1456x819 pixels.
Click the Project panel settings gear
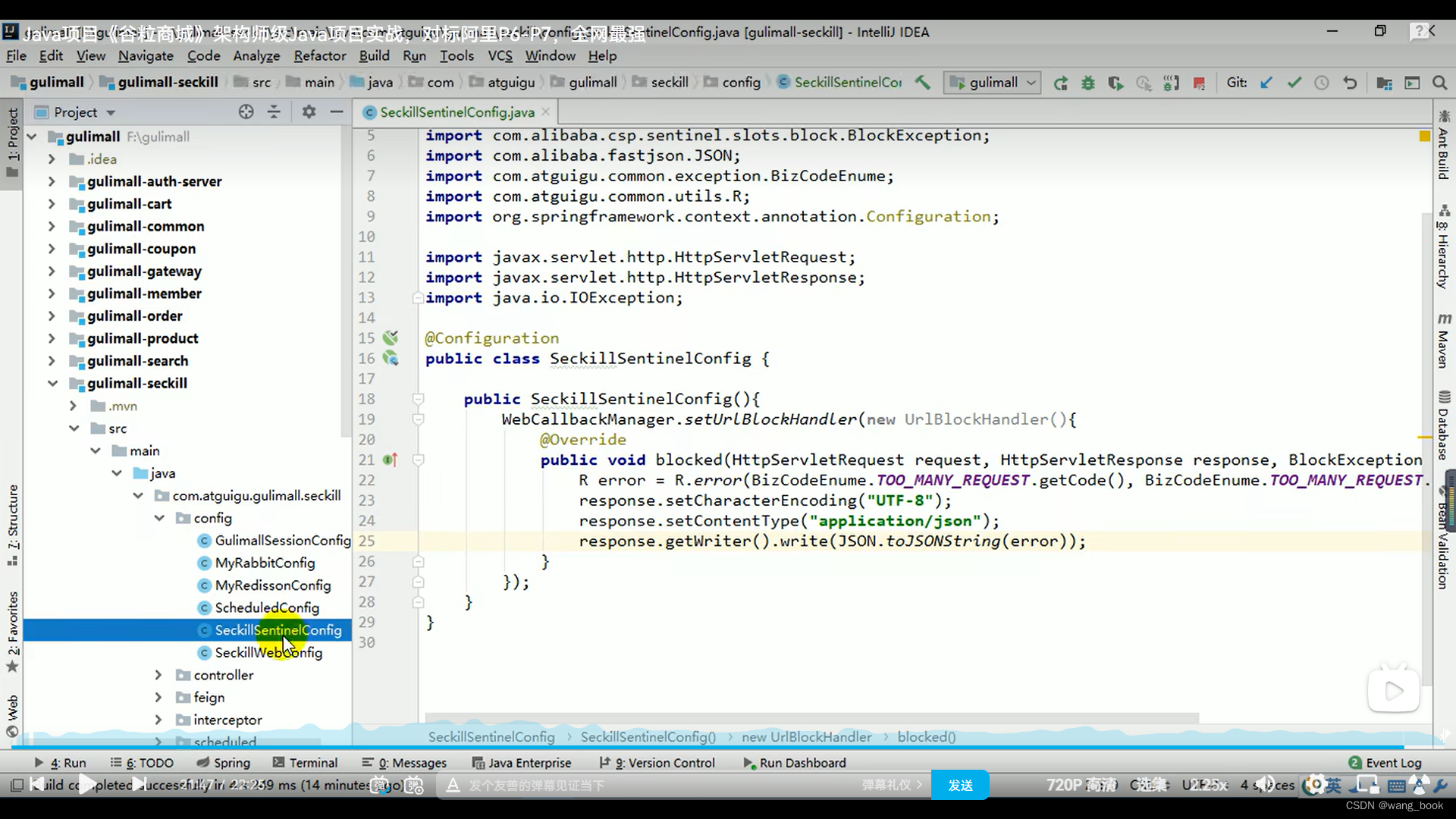[x=309, y=112]
